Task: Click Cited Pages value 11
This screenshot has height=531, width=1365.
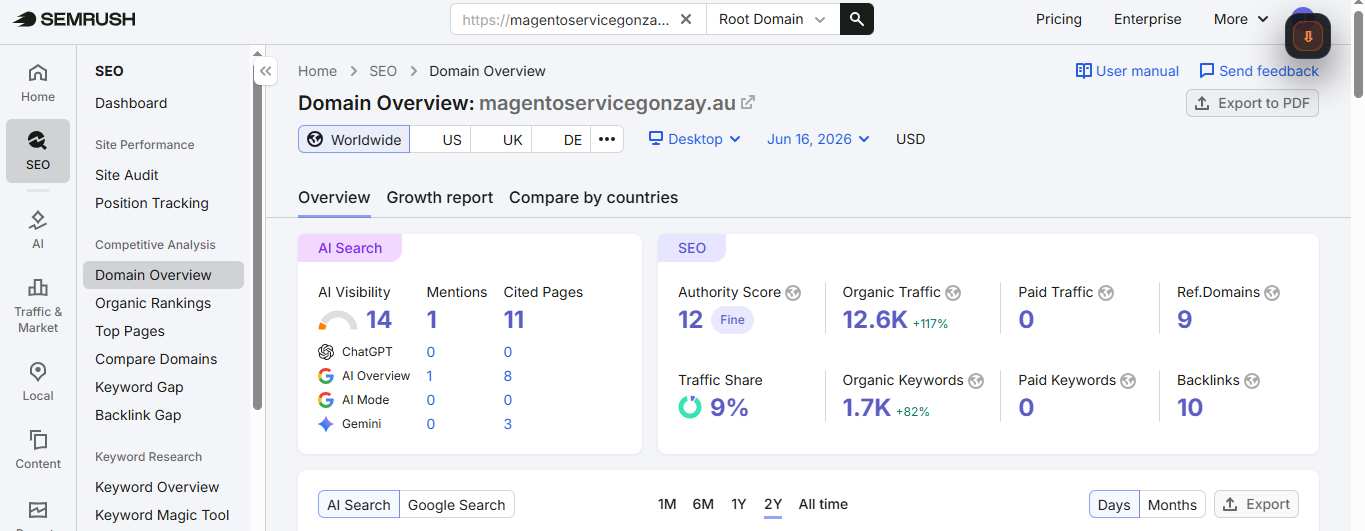Action: point(514,320)
